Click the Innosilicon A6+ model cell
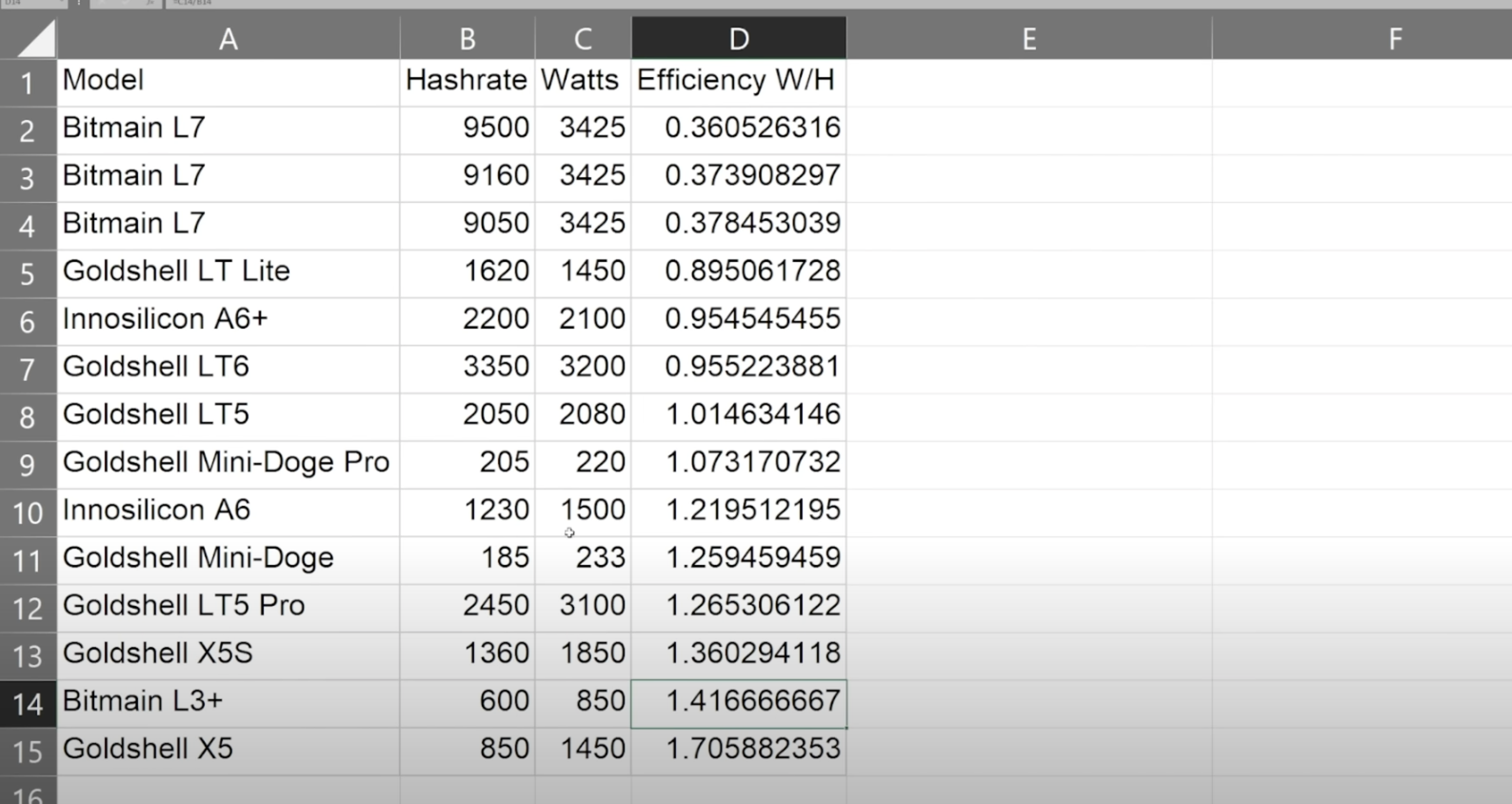Image resolution: width=1512 pixels, height=804 pixels. (228, 319)
